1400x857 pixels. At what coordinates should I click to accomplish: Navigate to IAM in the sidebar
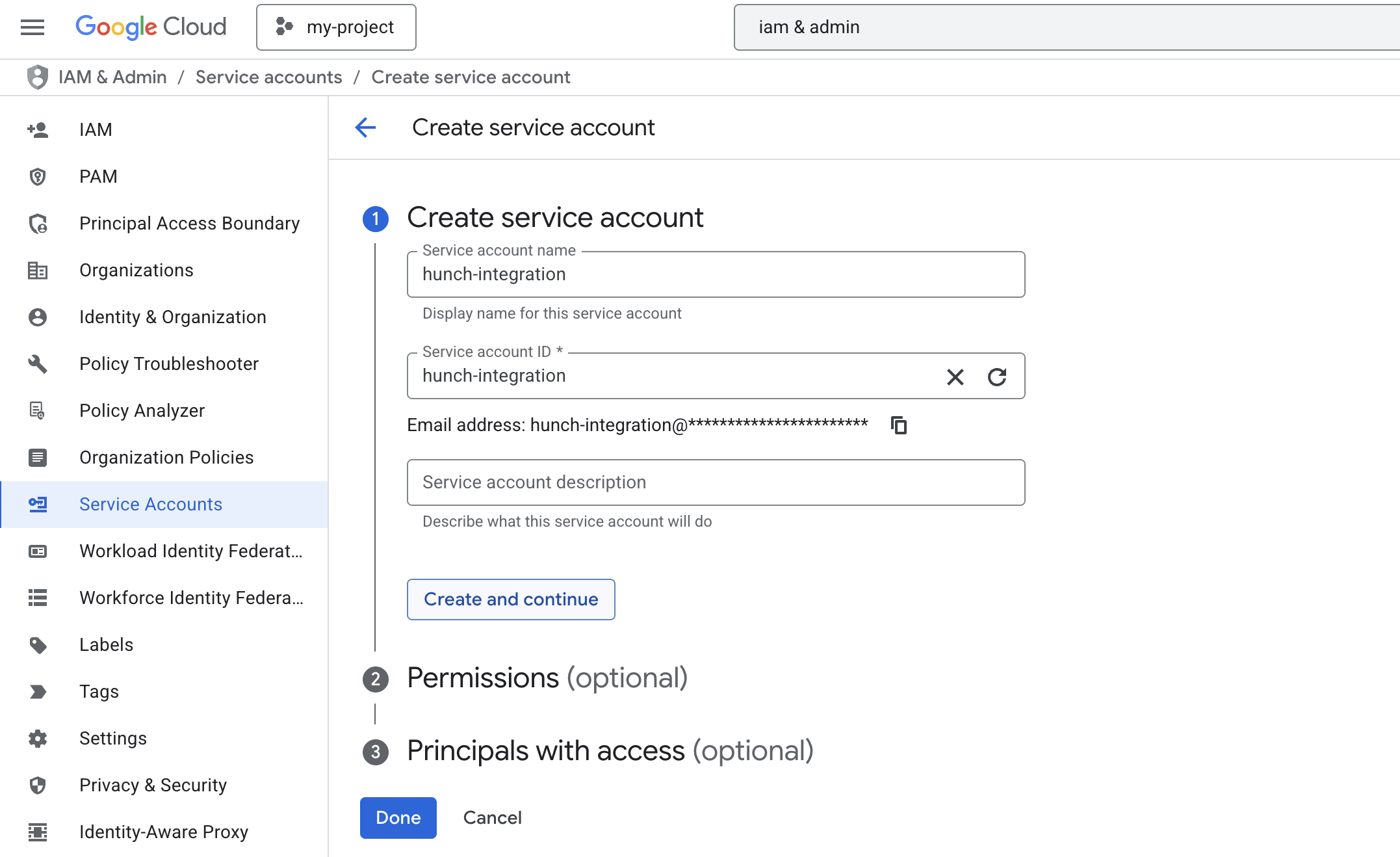[x=95, y=129]
